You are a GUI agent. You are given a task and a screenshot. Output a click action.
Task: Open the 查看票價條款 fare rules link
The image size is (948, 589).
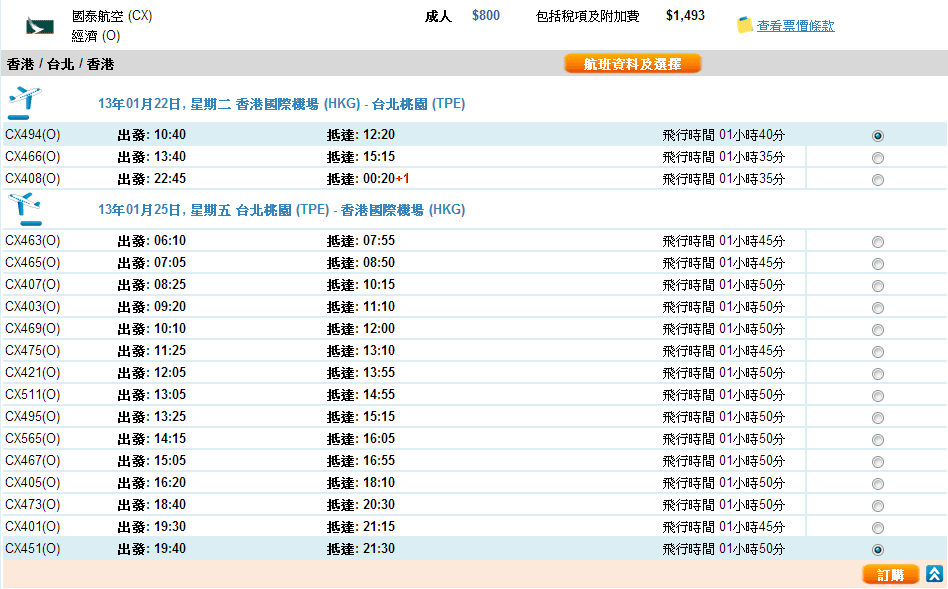795,26
